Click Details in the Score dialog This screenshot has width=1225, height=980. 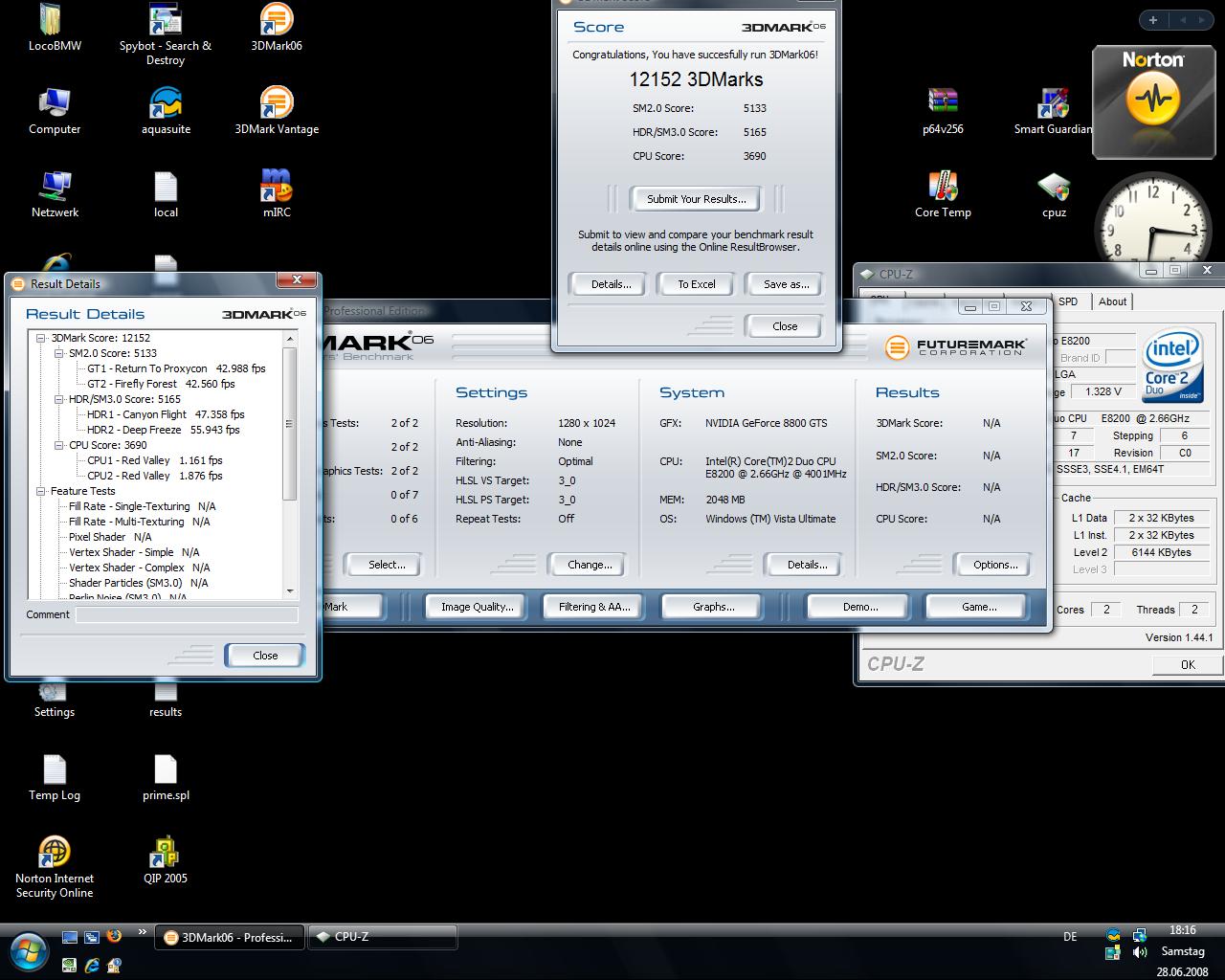[611, 284]
